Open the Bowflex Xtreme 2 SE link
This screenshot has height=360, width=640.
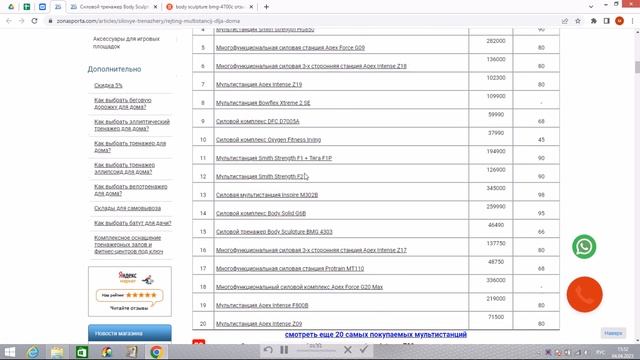point(263,103)
